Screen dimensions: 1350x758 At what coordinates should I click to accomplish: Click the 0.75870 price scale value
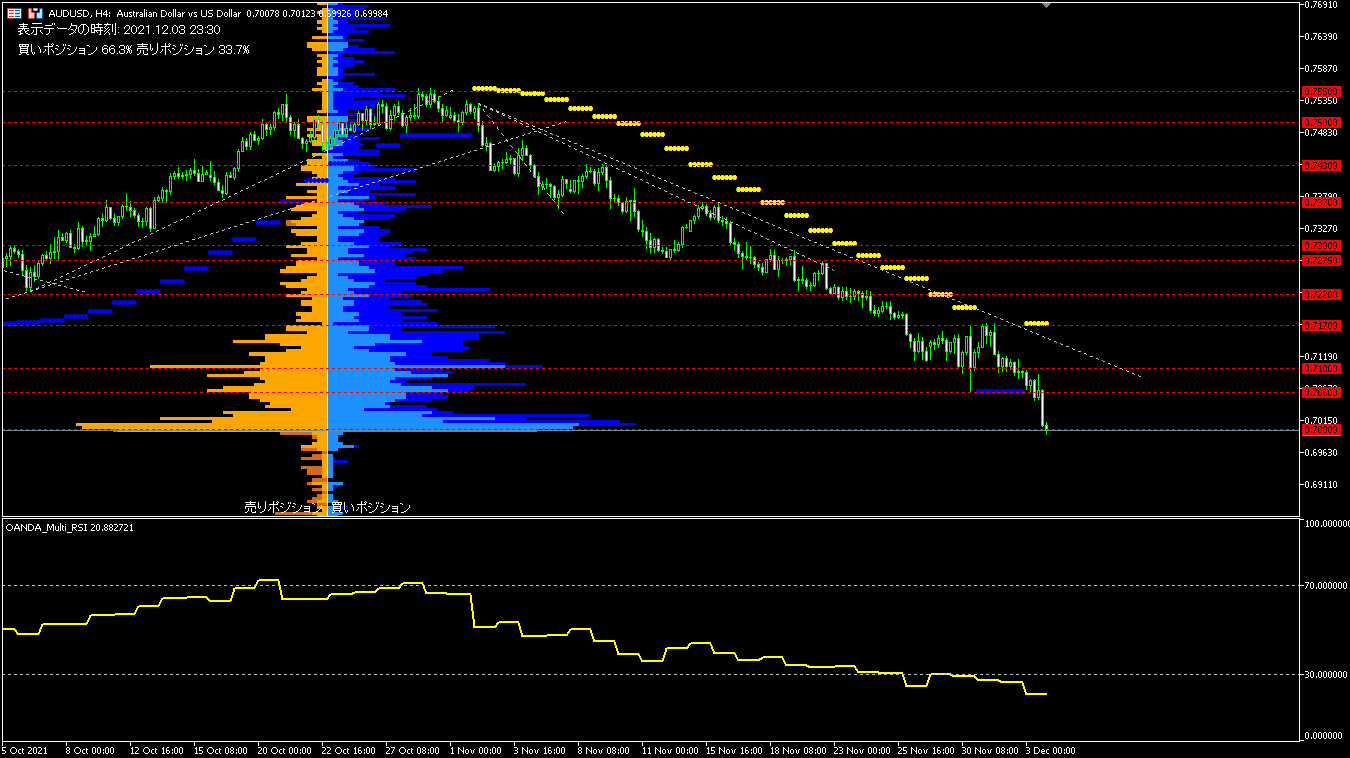coord(1322,69)
